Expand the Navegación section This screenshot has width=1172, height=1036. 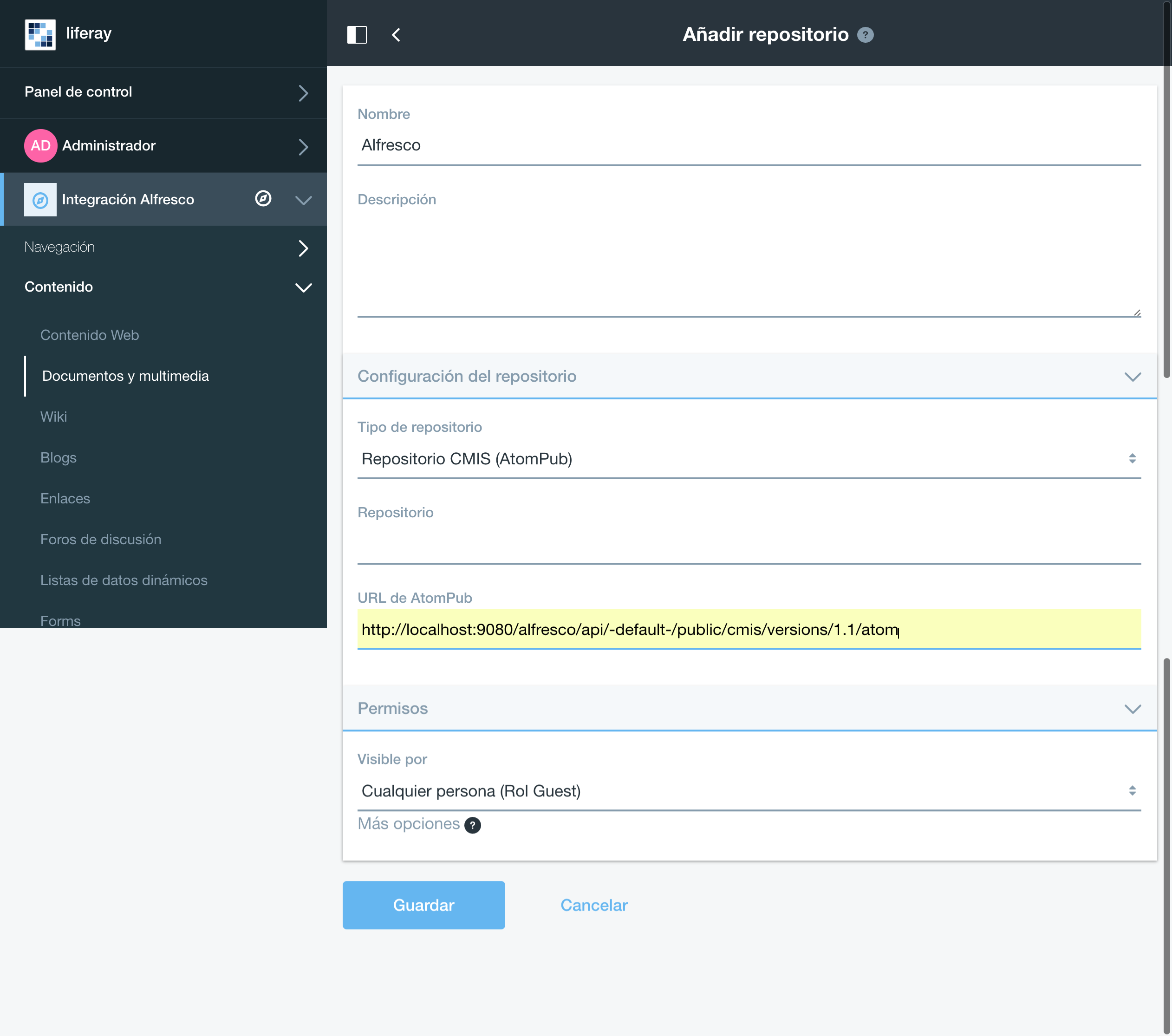pos(303,248)
